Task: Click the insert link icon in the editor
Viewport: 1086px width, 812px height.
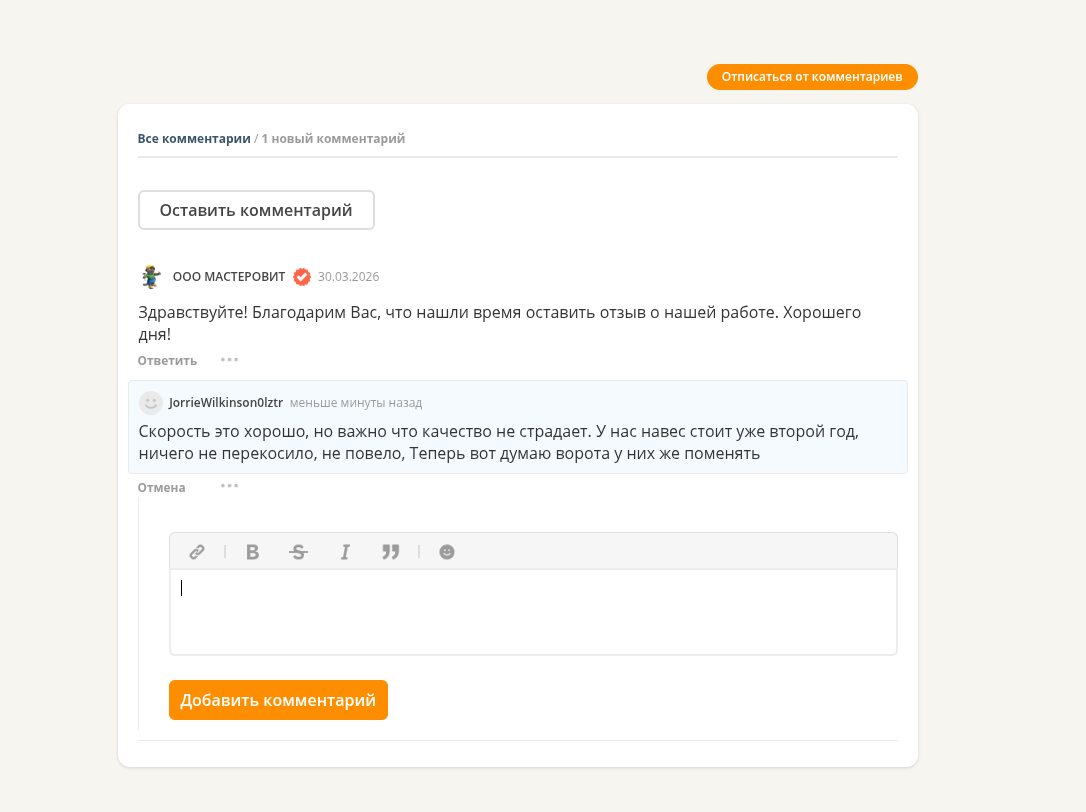Action: 197,551
